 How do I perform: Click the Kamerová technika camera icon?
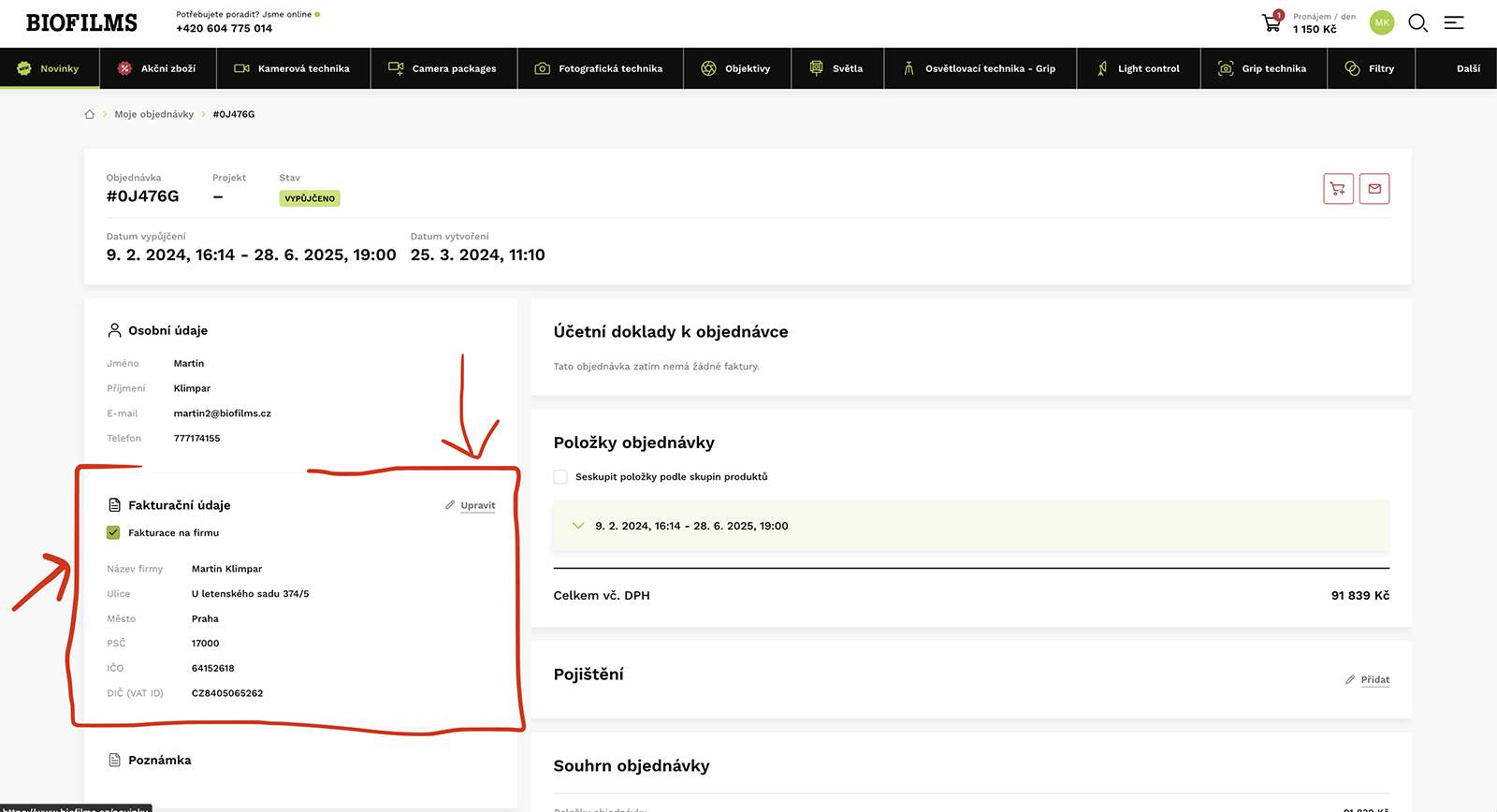pyautogui.click(x=241, y=68)
